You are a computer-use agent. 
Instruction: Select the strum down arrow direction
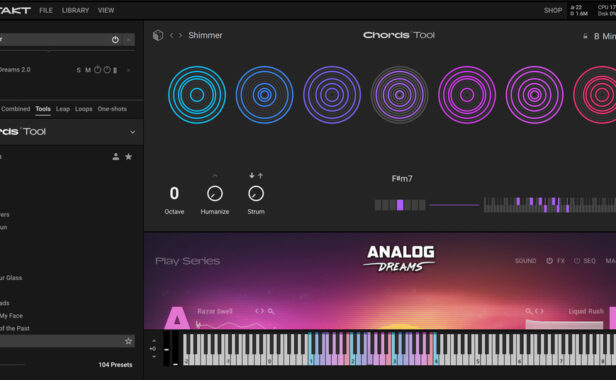252,175
